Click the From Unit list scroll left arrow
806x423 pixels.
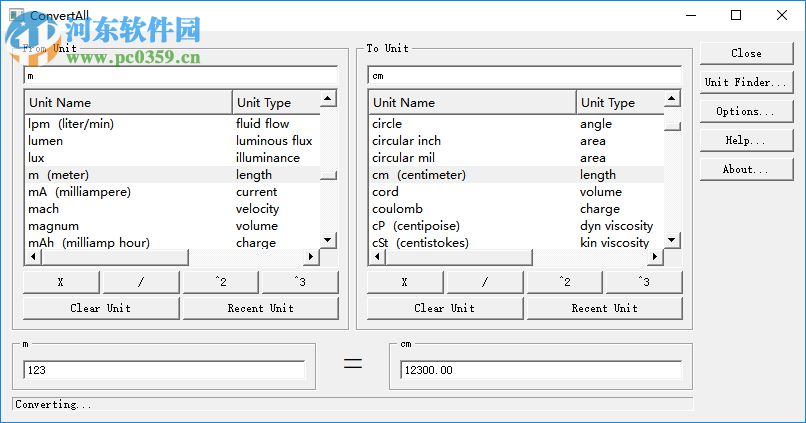tap(33, 256)
